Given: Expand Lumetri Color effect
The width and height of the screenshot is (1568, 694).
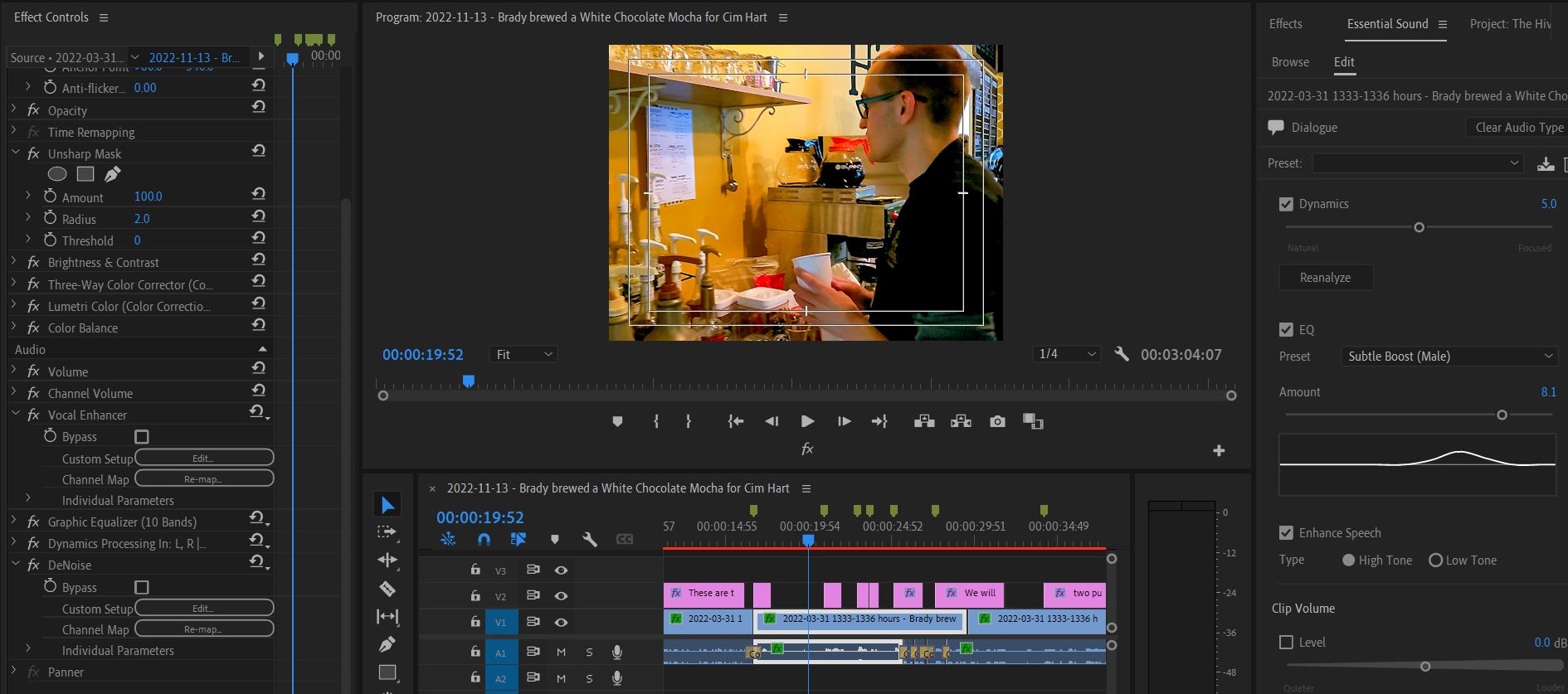Looking at the screenshot, I should pos(14,306).
